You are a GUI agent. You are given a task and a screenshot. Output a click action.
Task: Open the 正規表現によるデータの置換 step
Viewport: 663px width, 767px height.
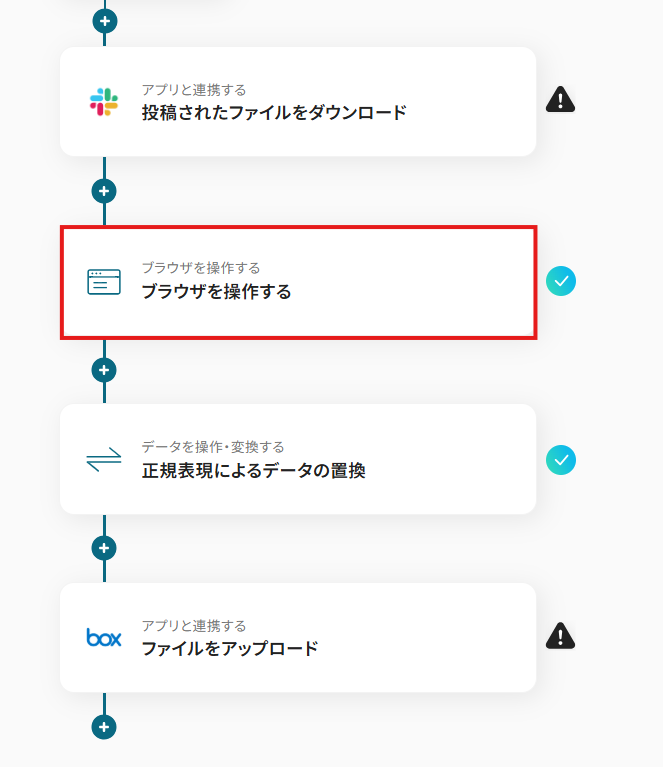(253, 471)
